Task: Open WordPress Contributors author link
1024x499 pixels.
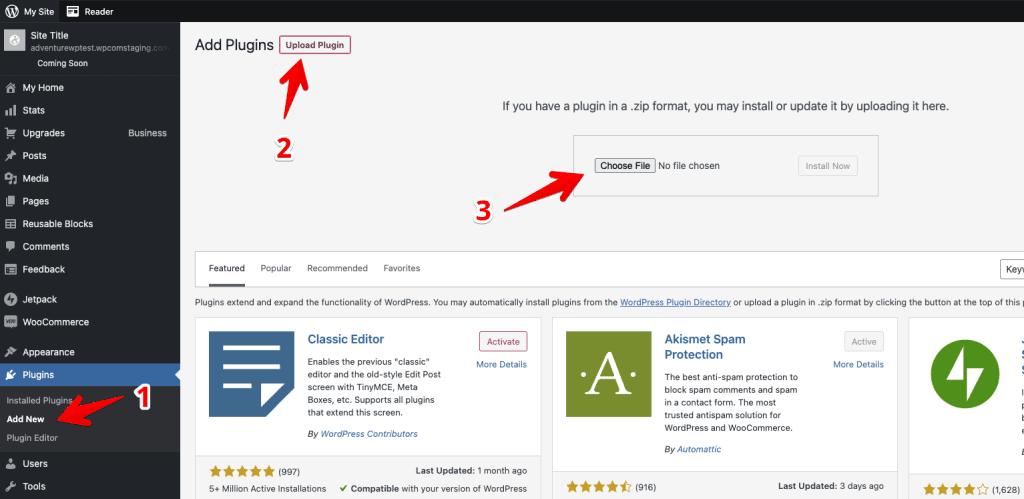Action: point(369,434)
